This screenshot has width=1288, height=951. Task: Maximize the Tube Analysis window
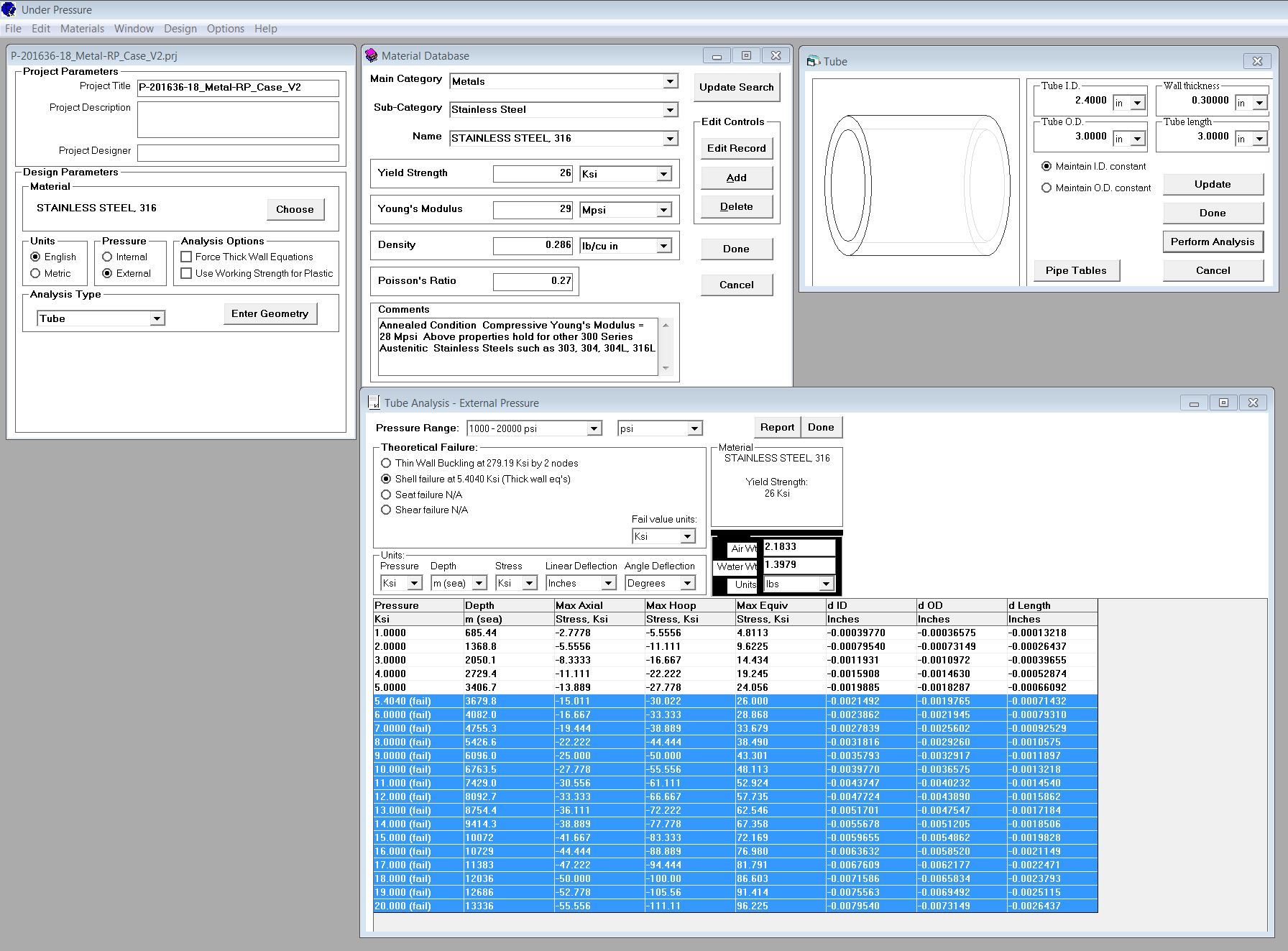tap(1223, 403)
